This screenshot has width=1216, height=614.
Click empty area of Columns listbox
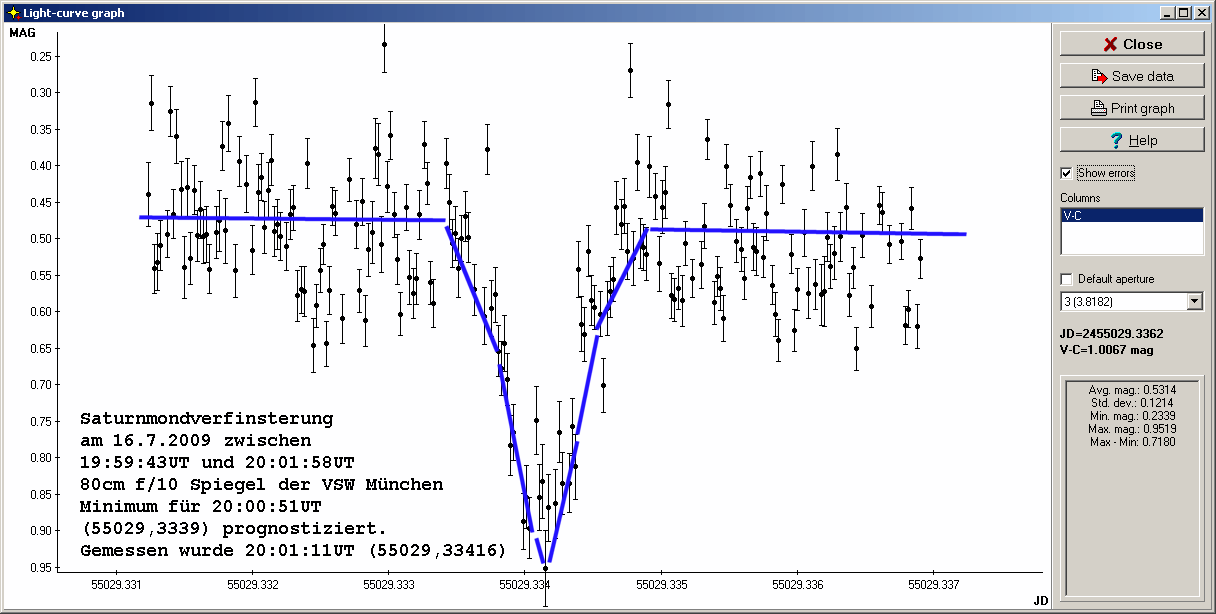(1130, 240)
